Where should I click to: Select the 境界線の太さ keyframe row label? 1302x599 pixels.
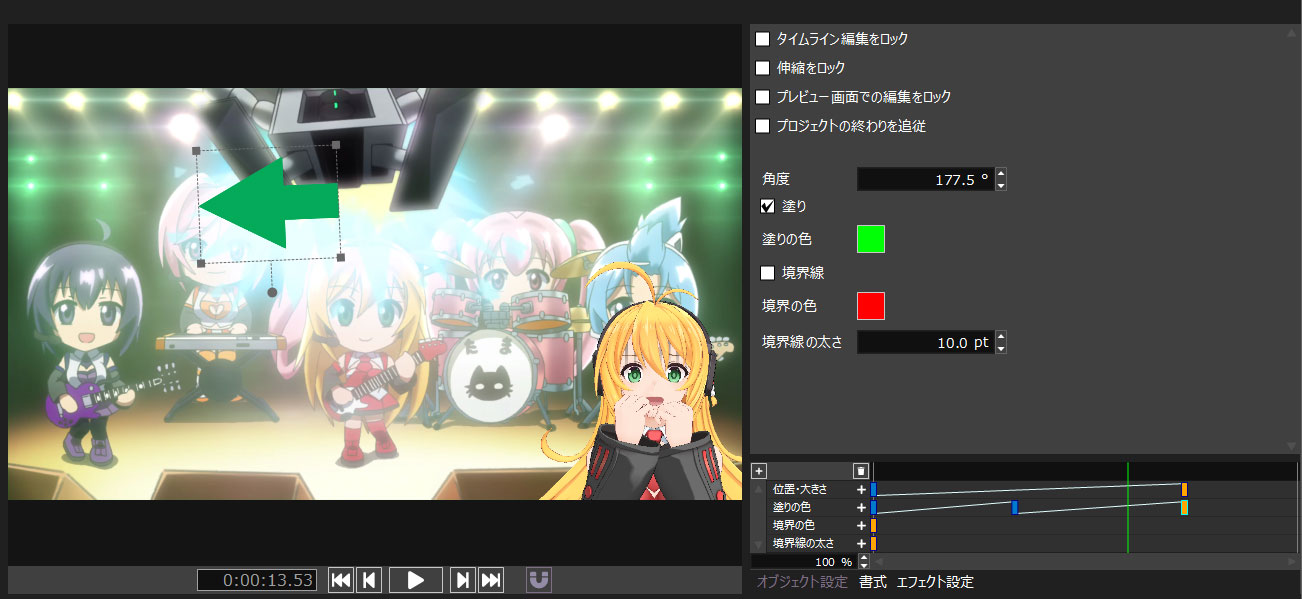pos(803,543)
